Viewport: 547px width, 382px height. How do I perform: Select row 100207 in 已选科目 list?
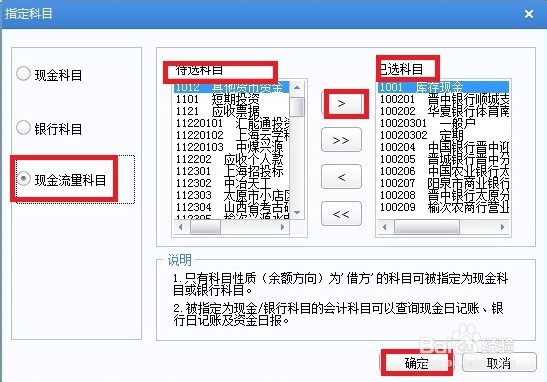click(443, 183)
